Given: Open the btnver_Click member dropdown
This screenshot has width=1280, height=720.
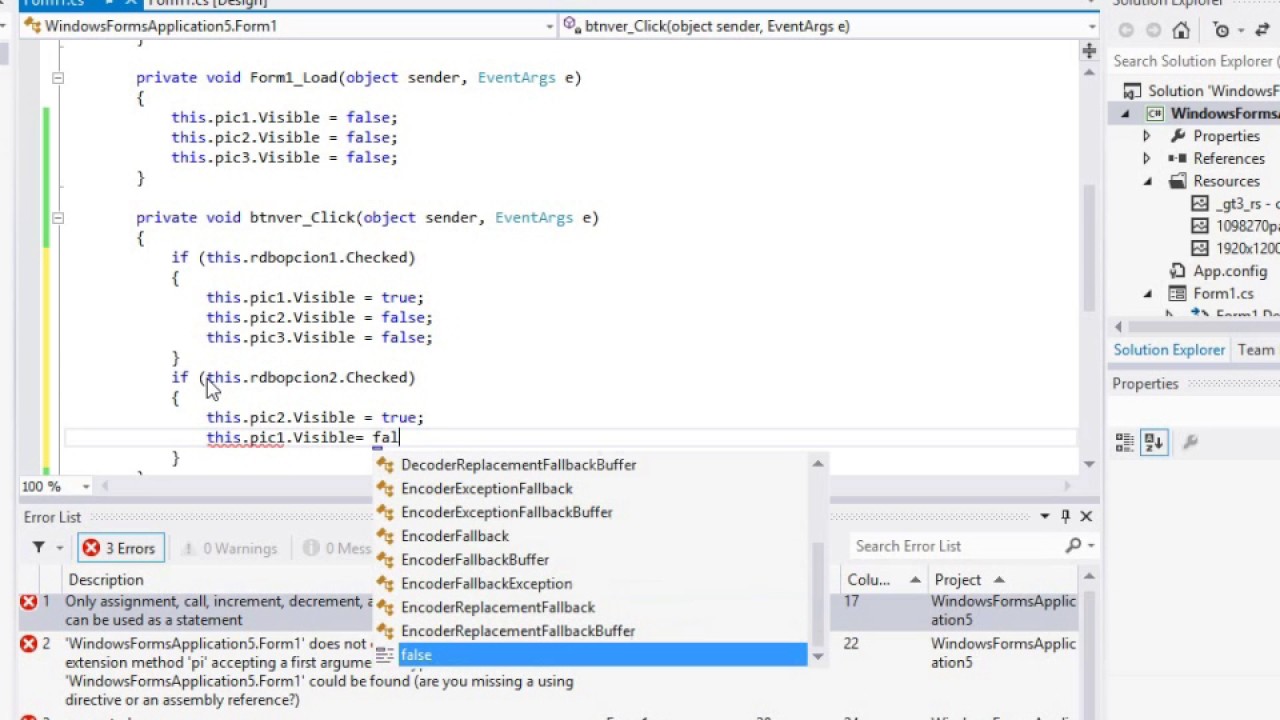Looking at the screenshot, I should (1091, 27).
